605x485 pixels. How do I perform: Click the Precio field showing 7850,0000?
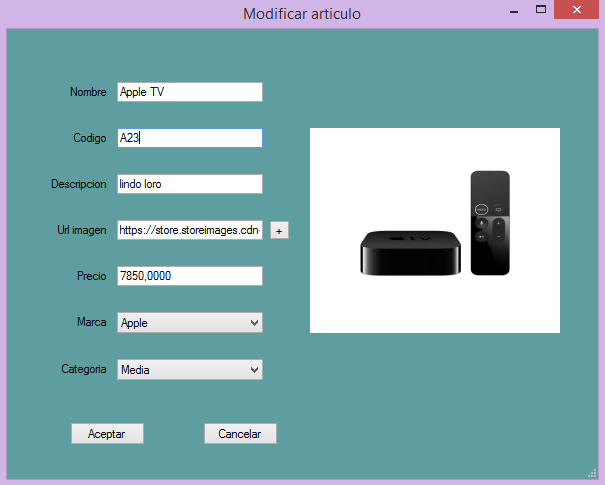coord(190,276)
